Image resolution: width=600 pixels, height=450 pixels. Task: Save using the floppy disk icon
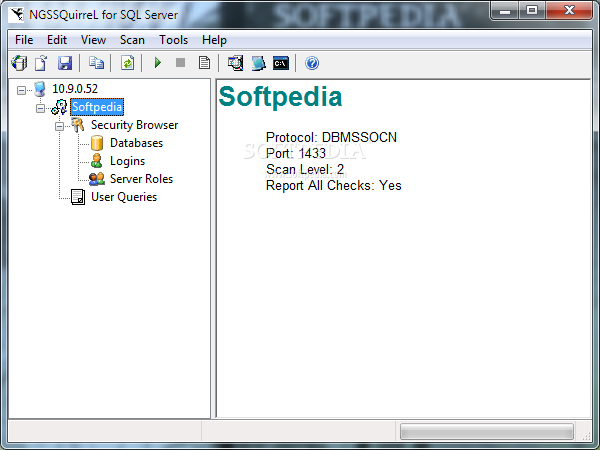click(65, 63)
